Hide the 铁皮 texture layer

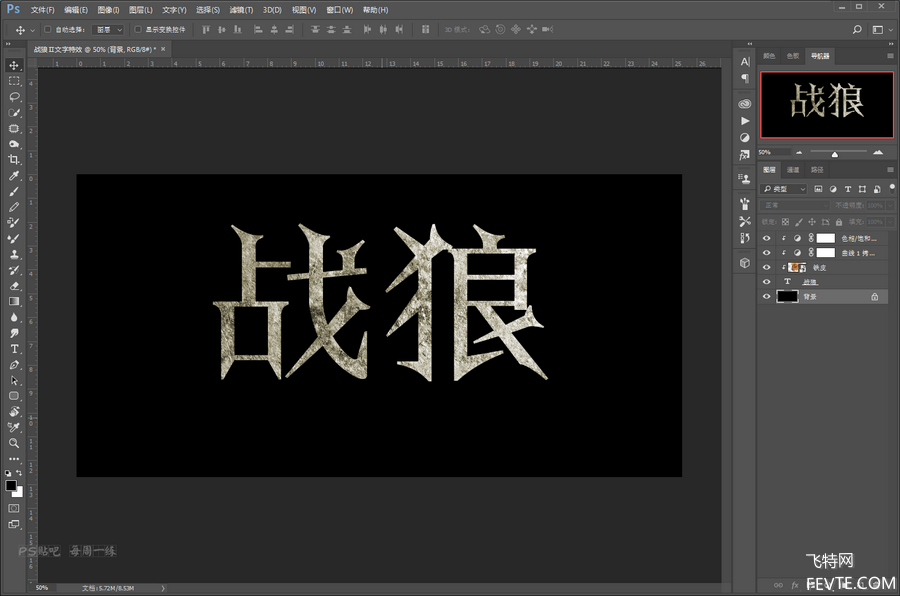coord(766,267)
